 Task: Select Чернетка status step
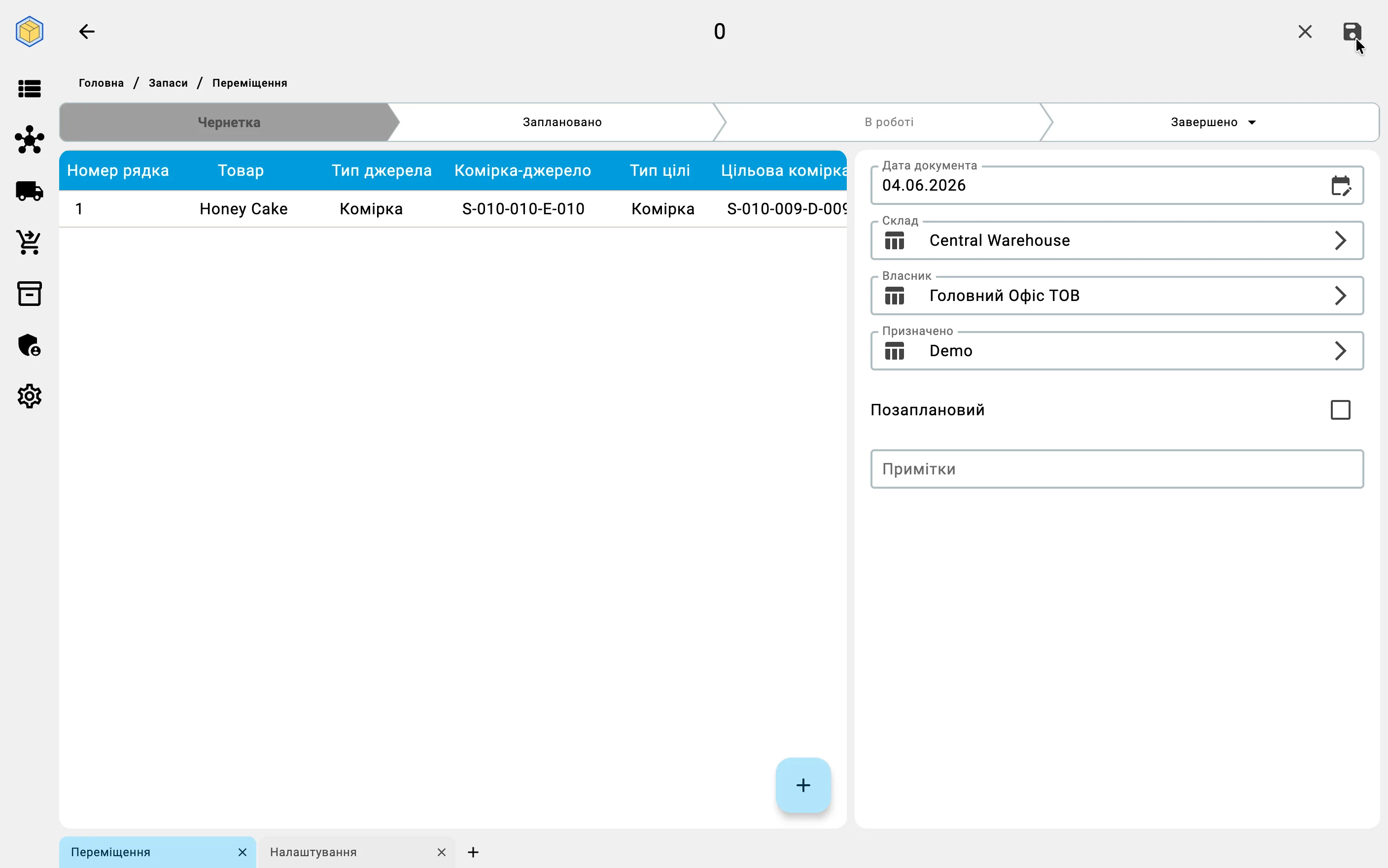click(x=229, y=122)
